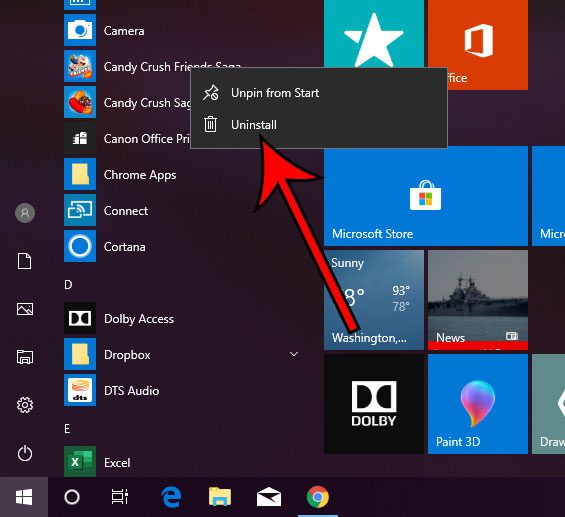Open File Explorer from Start sidebar

pos(25,357)
